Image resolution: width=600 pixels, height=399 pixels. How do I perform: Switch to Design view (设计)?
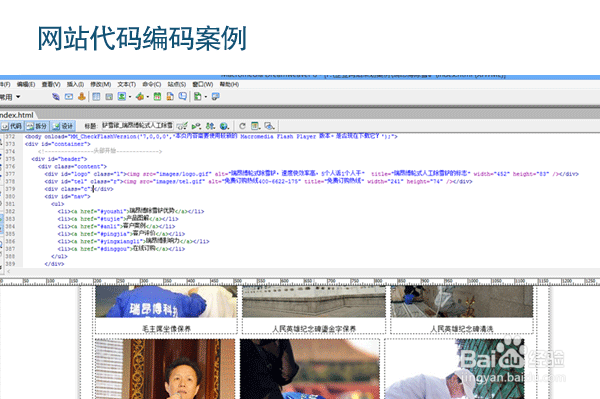click(x=63, y=126)
